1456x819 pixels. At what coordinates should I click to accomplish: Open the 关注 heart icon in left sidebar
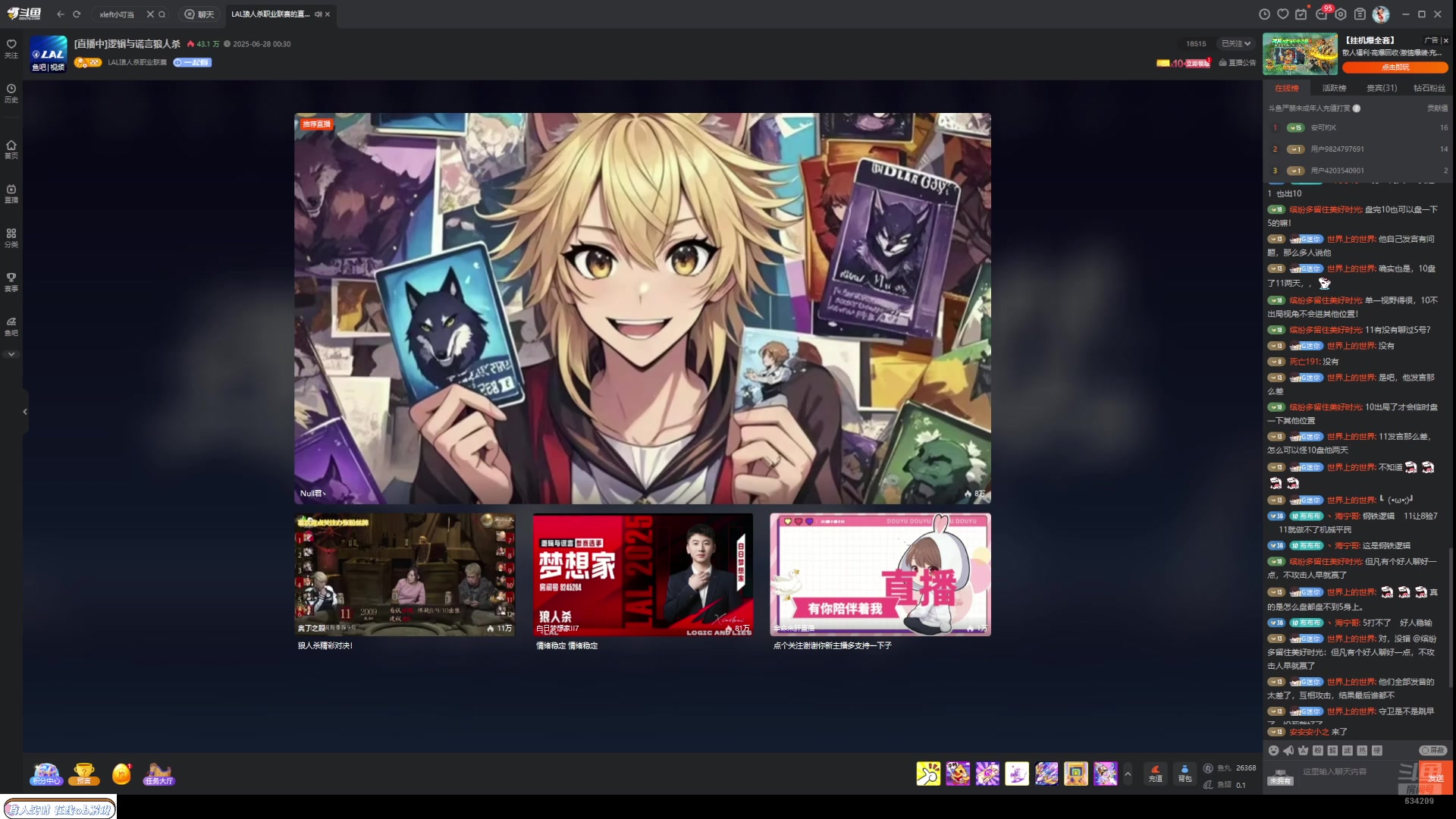[x=11, y=48]
